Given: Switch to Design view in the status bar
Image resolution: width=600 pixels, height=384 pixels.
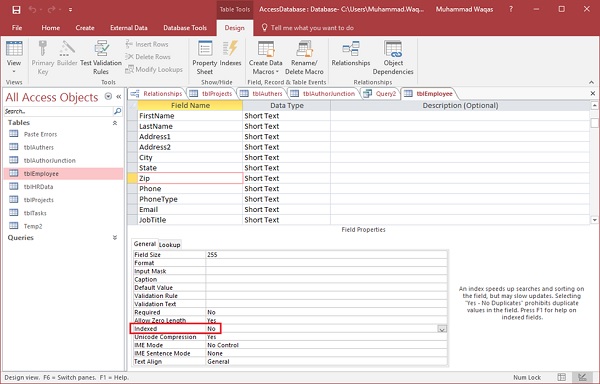Looking at the screenshot, I should (582, 377).
